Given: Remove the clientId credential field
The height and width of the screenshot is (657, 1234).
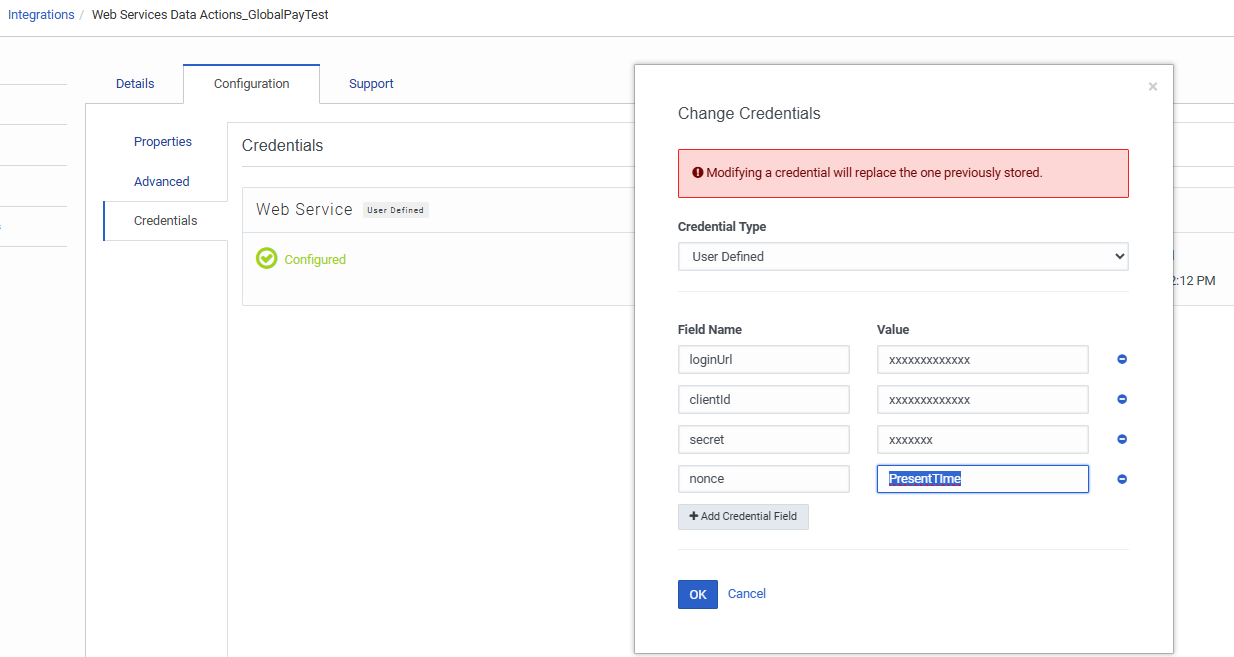Looking at the screenshot, I should (x=1122, y=399).
